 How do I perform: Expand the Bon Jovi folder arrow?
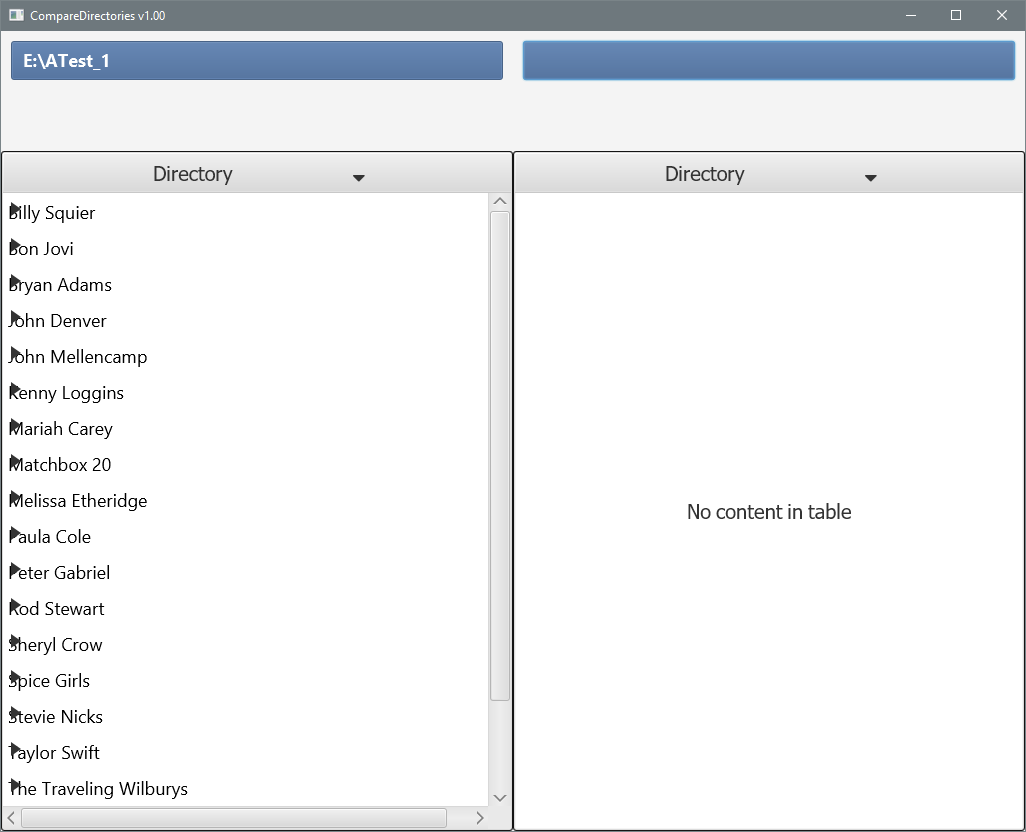click(x=16, y=245)
